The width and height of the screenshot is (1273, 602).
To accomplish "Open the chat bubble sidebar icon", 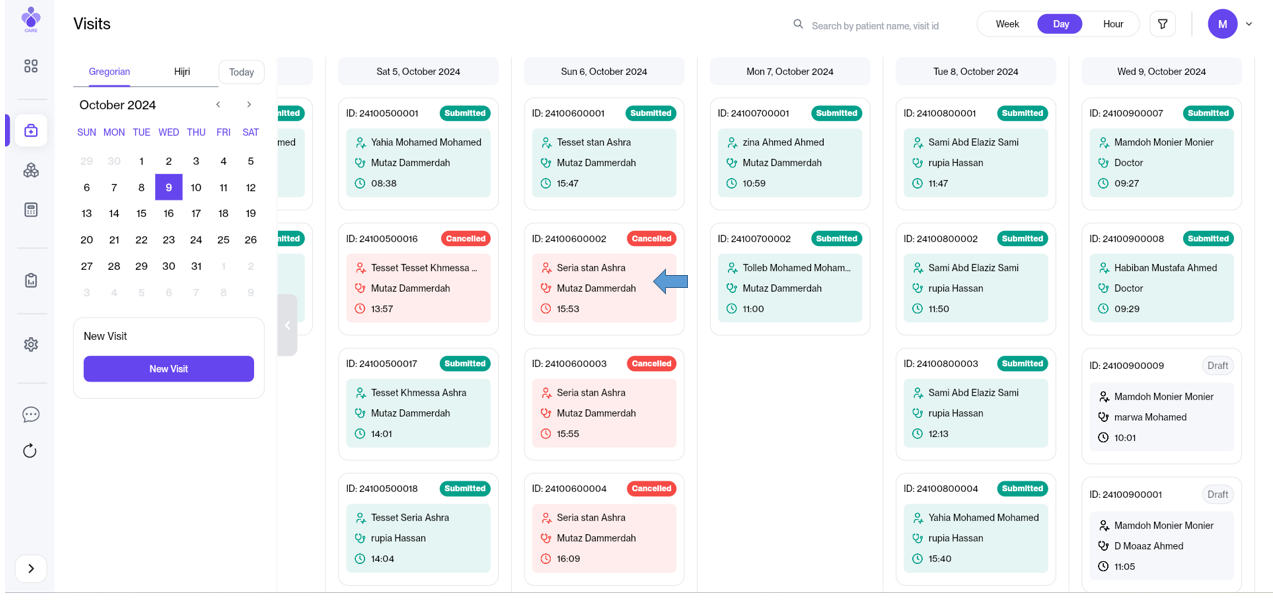I will [x=31, y=415].
